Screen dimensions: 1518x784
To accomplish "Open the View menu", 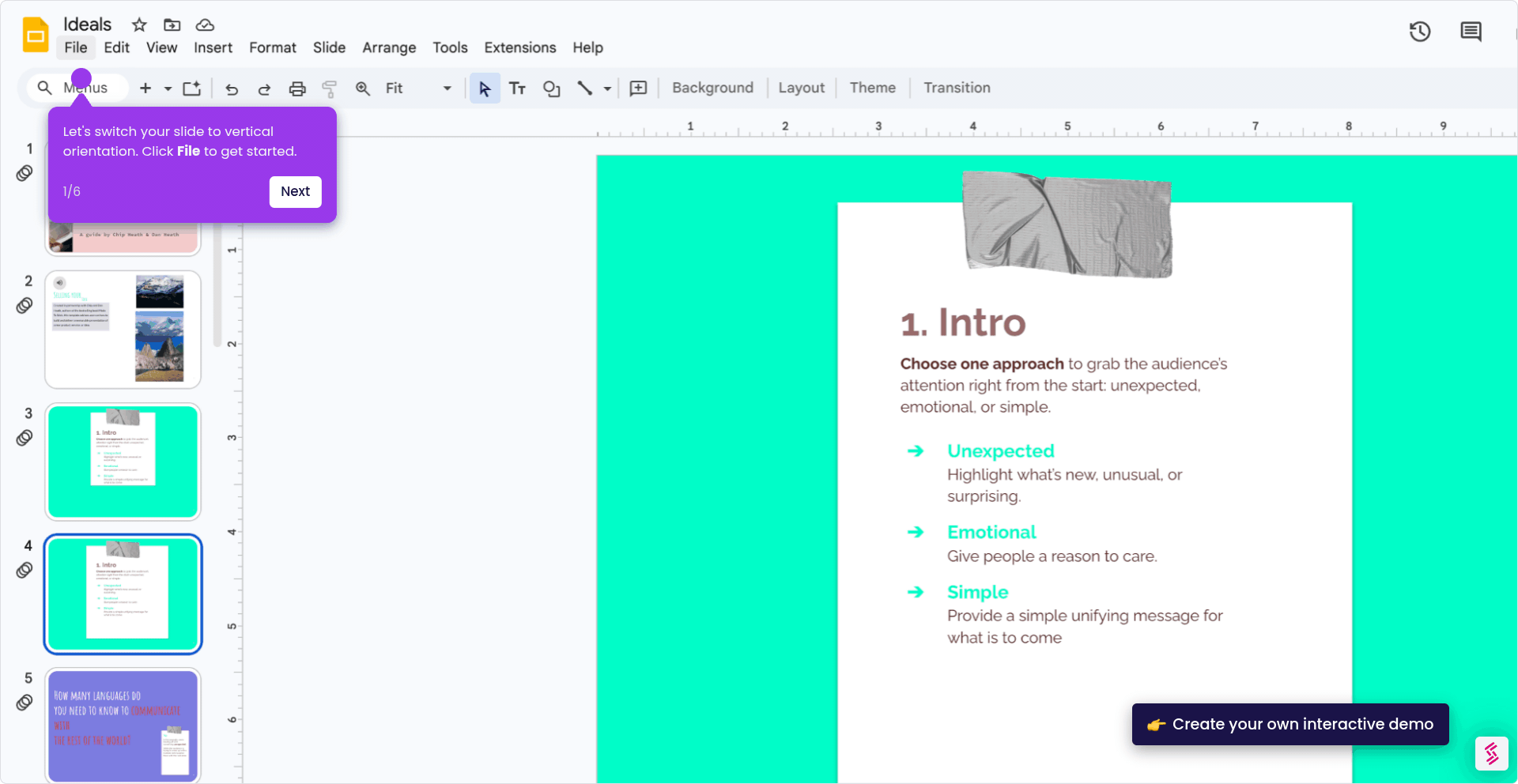I will (x=161, y=47).
